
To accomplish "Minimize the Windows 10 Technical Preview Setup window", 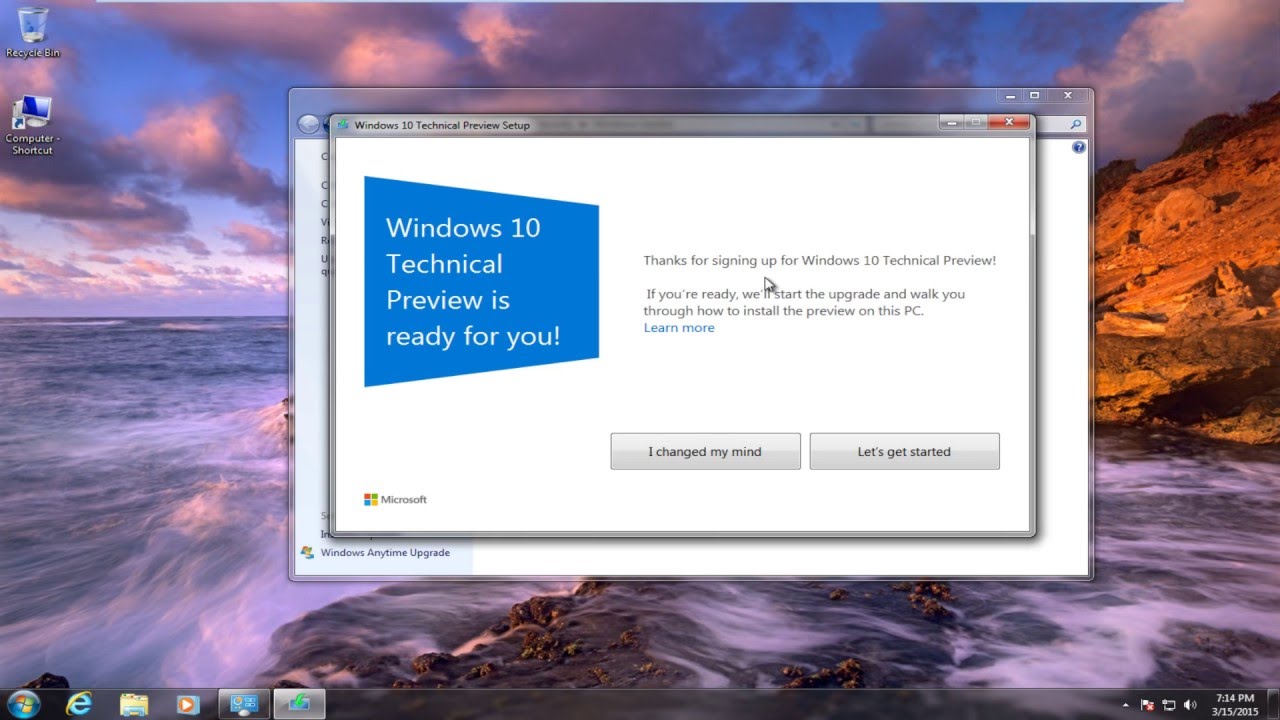I will point(951,122).
